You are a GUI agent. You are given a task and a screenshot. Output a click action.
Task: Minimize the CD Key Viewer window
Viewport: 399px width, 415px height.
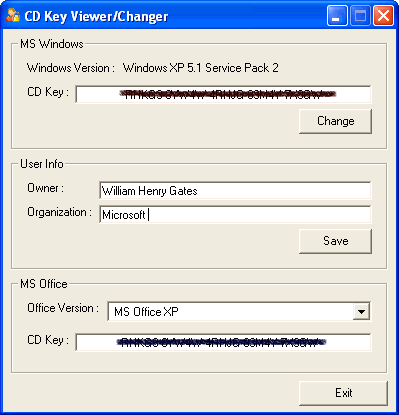click(337, 16)
